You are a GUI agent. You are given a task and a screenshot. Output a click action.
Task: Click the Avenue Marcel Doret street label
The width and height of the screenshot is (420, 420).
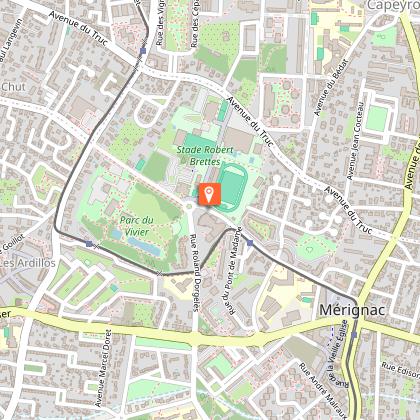103,368
